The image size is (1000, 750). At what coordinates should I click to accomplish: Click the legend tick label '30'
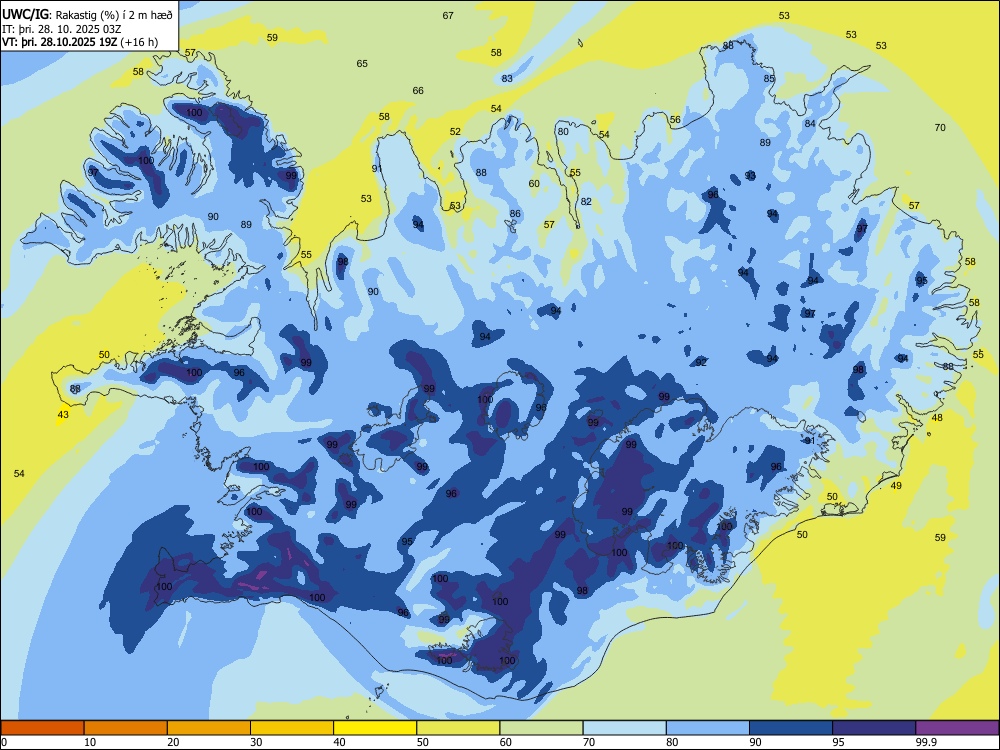[256, 742]
